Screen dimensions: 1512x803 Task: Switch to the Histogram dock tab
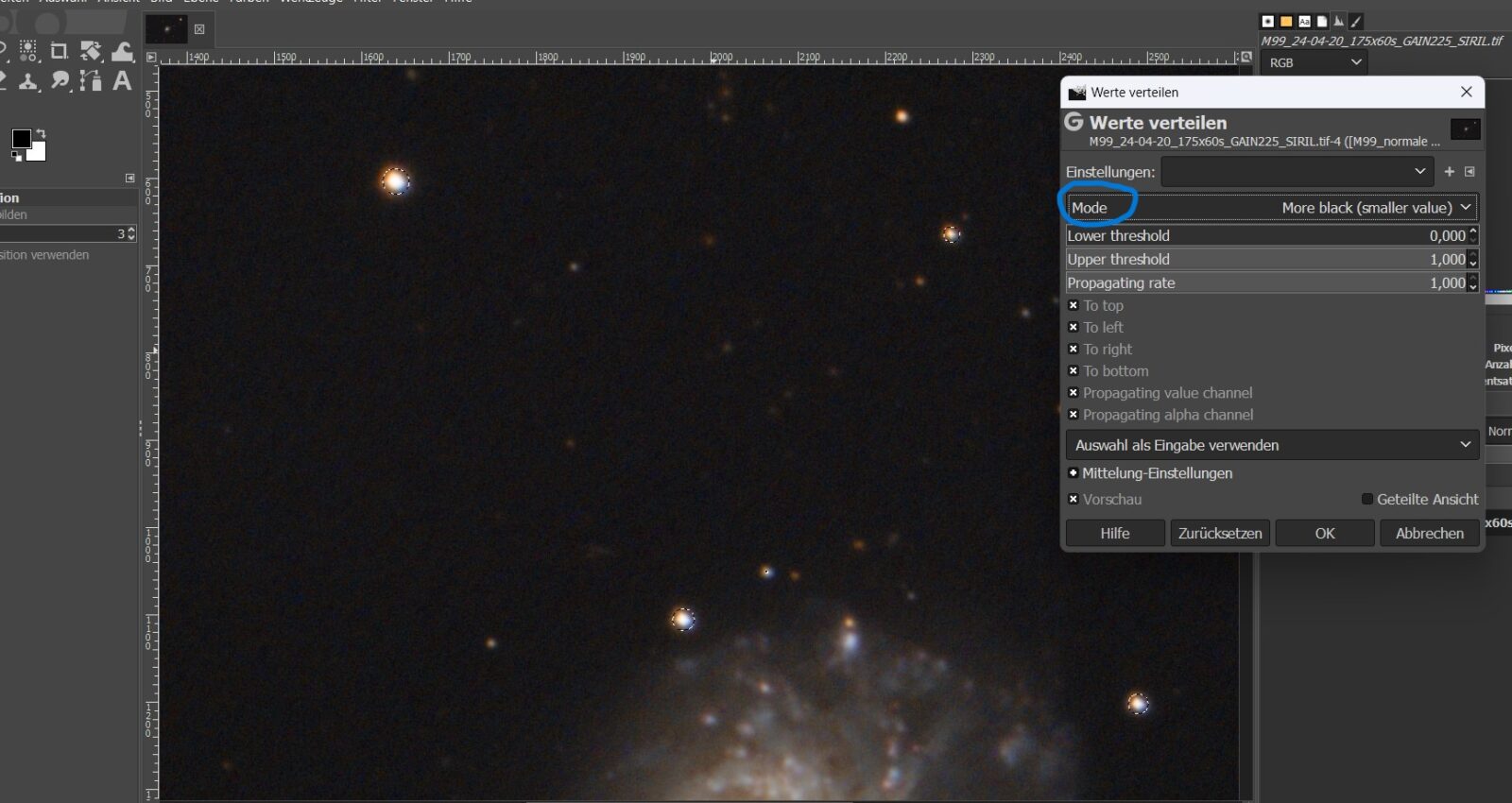click(1339, 21)
